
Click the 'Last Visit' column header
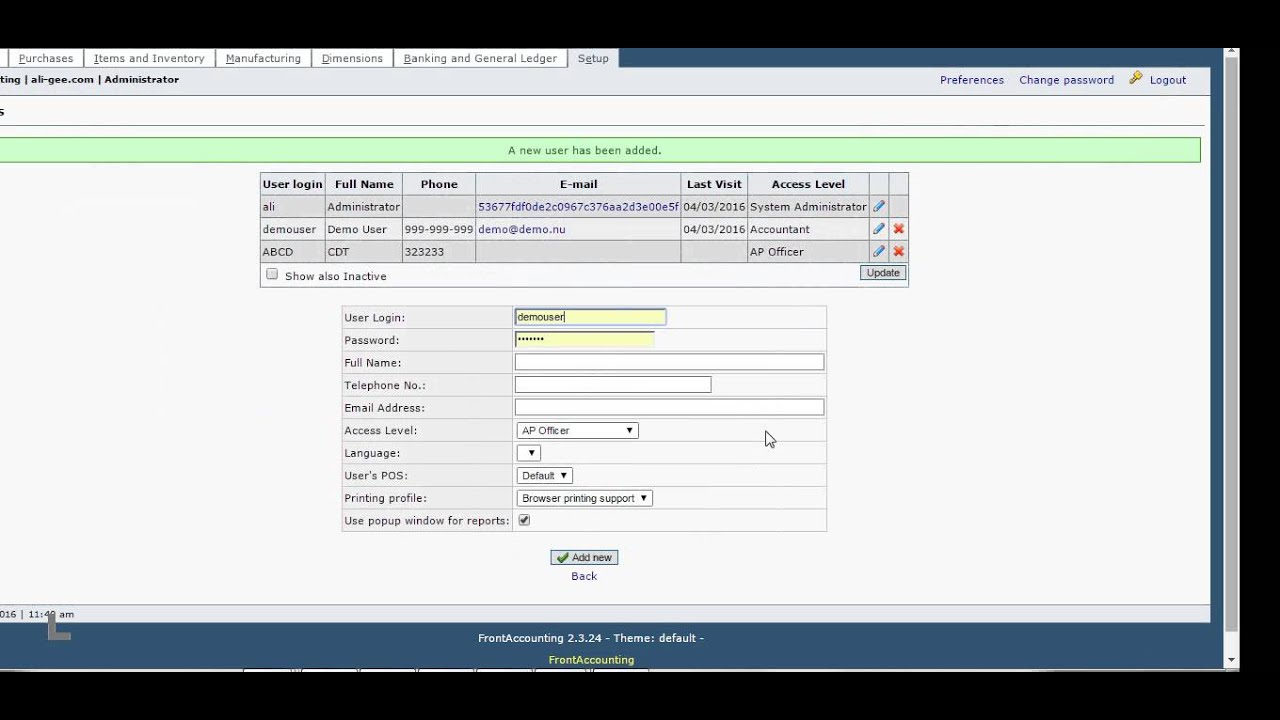pos(714,184)
